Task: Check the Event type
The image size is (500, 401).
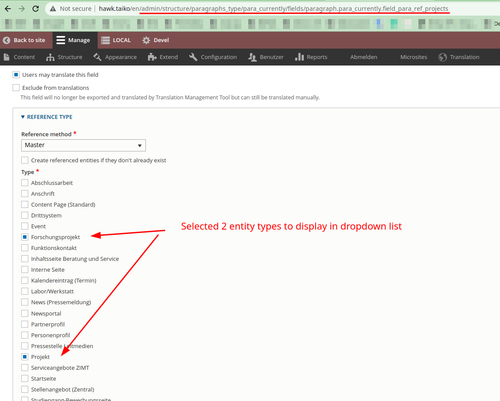Action: click(25, 226)
